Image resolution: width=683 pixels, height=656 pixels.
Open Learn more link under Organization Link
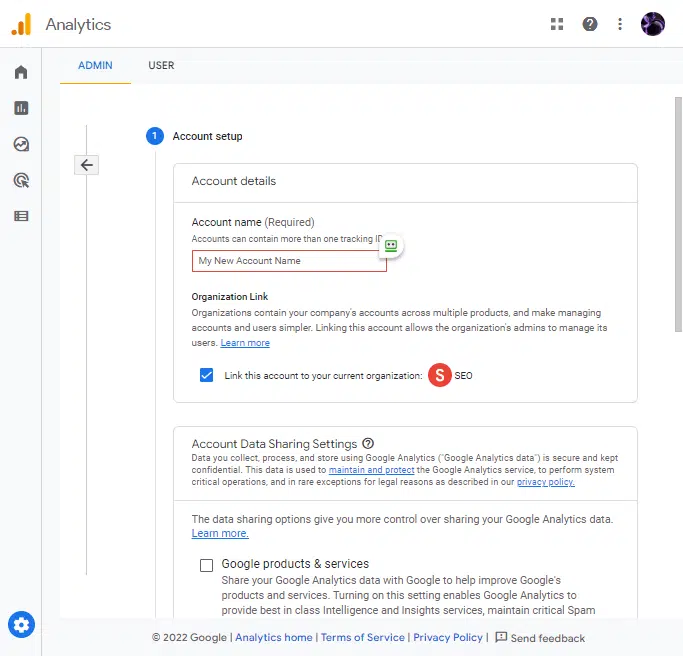245,343
